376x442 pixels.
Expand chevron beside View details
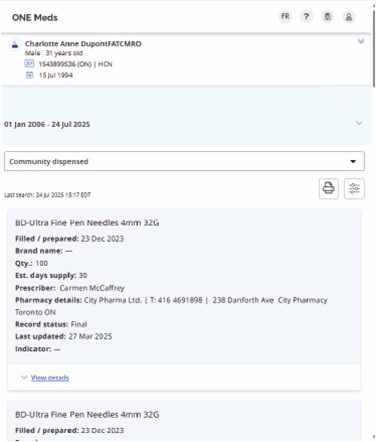click(24, 377)
